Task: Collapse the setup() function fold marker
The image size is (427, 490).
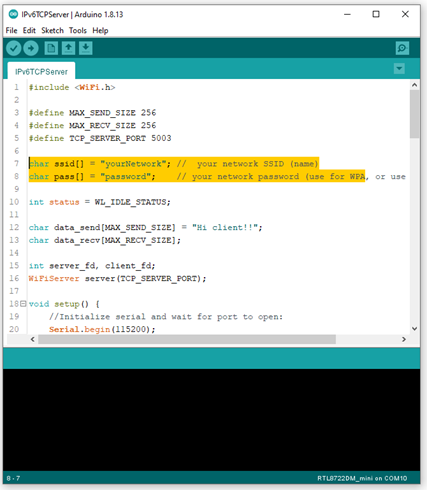Action: coord(23,304)
